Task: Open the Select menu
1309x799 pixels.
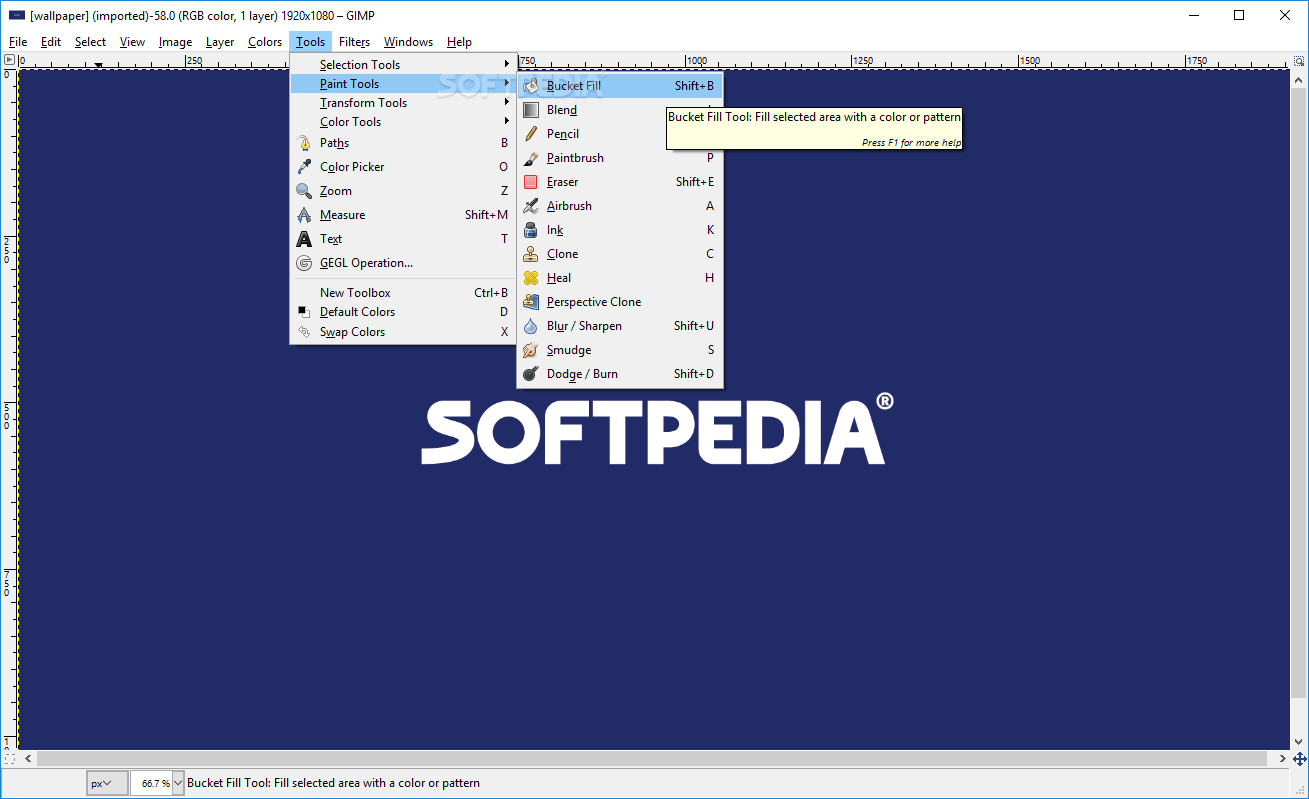Action: coord(90,42)
